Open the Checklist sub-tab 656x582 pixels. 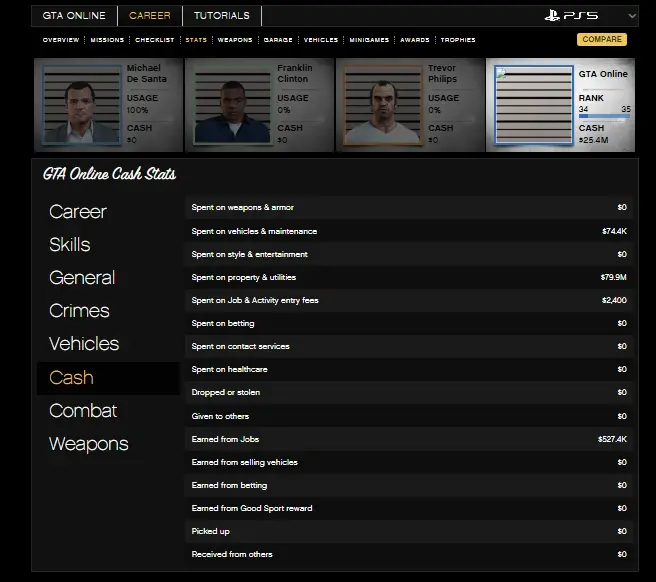[x=154, y=40]
